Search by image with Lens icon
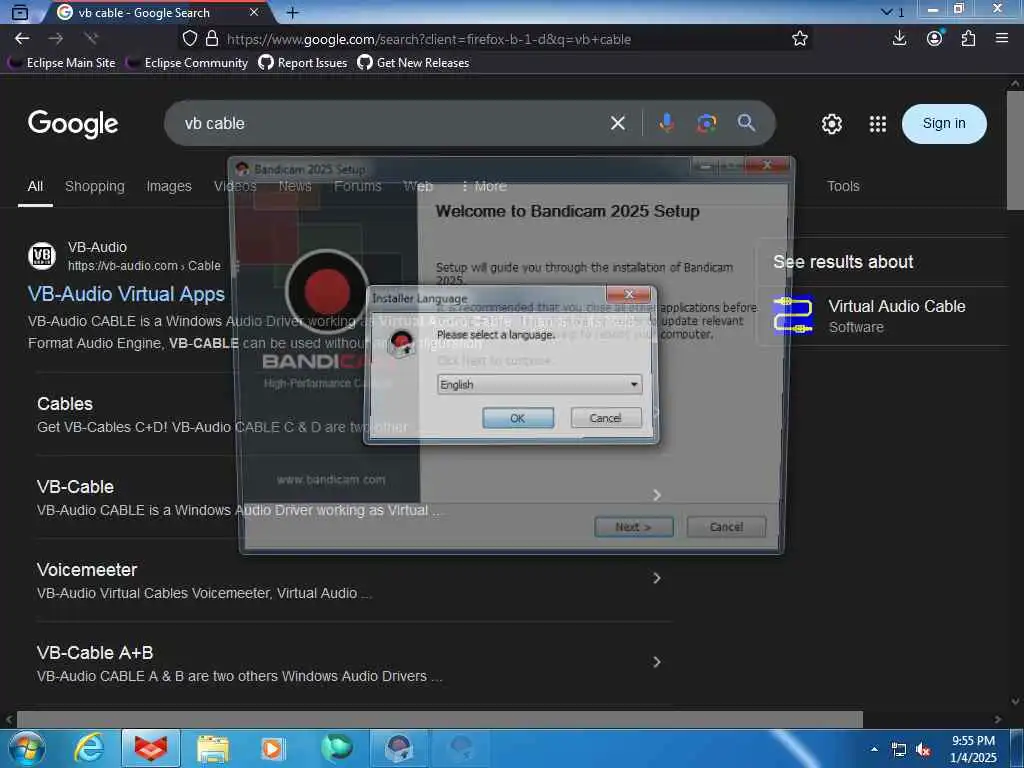 point(707,123)
